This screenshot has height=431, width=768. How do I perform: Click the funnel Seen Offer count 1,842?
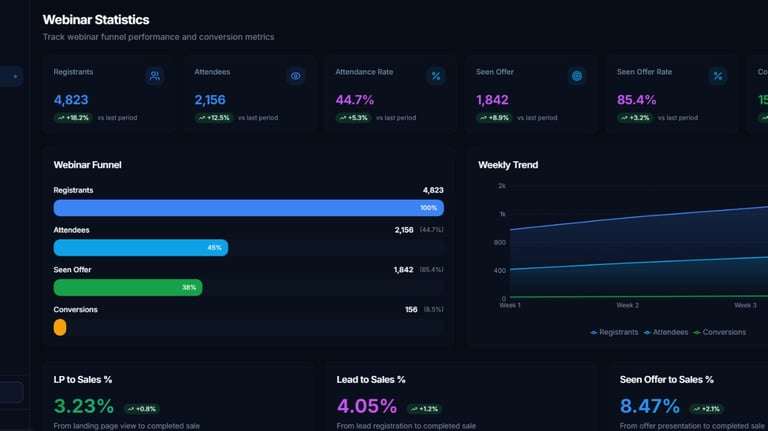404,270
